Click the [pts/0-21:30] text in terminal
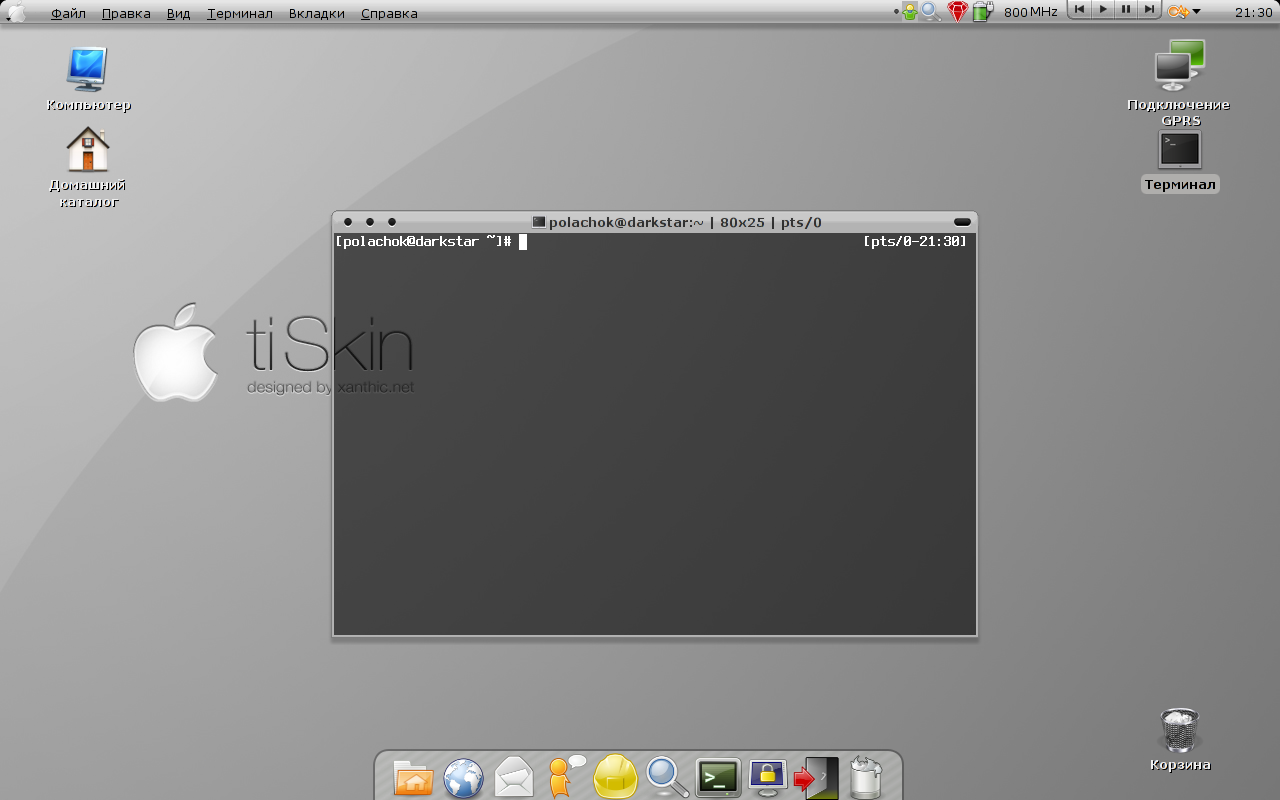Image resolution: width=1280 pixels, height=800 pixels. pos(915,242)
